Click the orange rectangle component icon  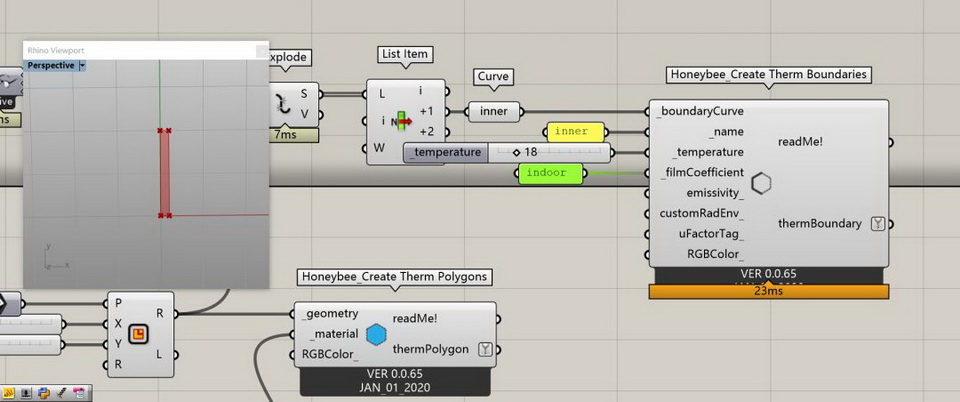pos(139,333)
